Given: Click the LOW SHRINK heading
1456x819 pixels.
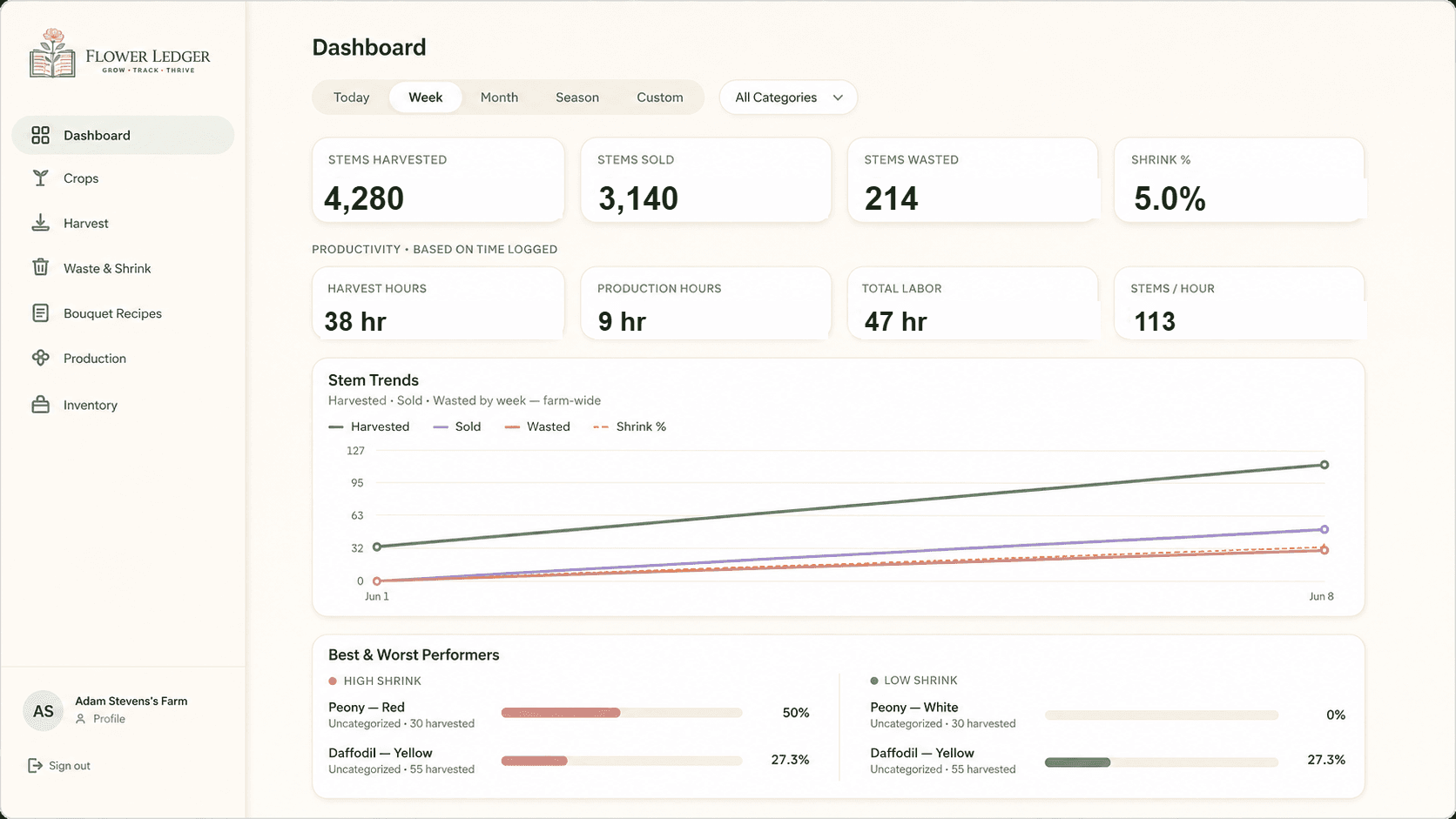Looking at the screenshot, I should [x=920, y=681].
